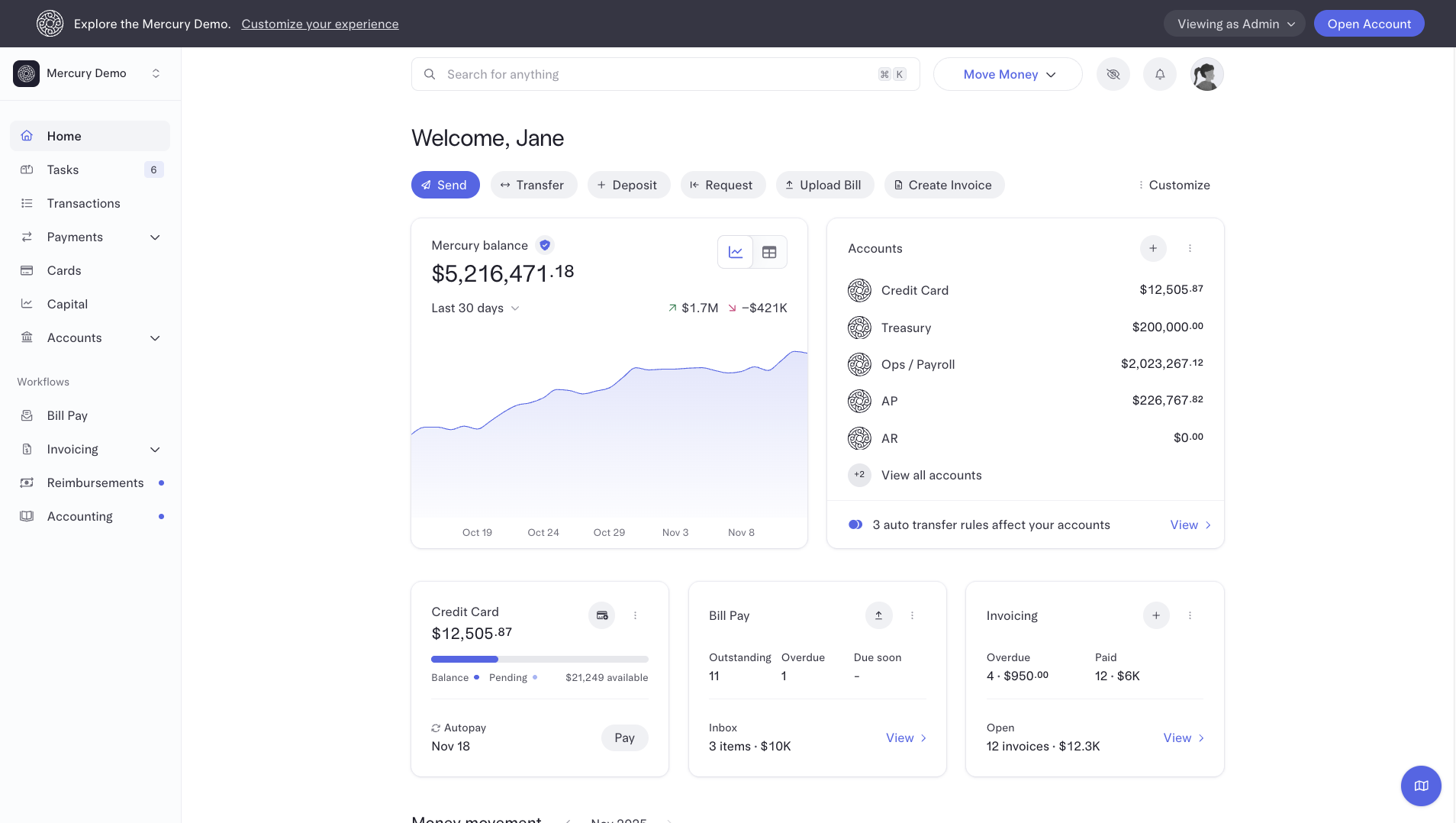Click the Deposit button
1456x823 pixels.
629,185
